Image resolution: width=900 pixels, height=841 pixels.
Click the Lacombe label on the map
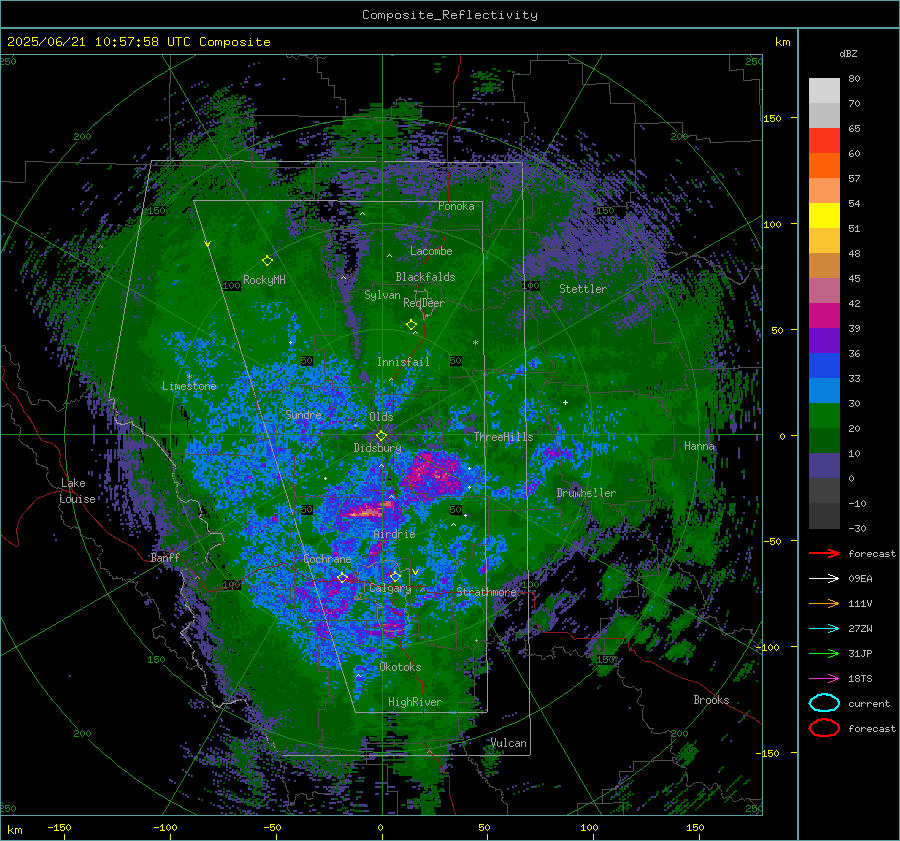click(431, 251)
